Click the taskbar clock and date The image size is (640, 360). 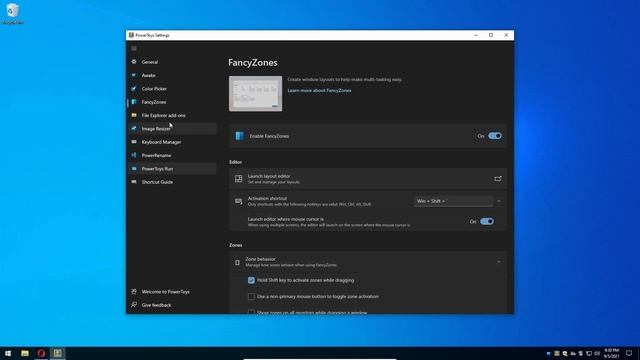pos(611,353)
